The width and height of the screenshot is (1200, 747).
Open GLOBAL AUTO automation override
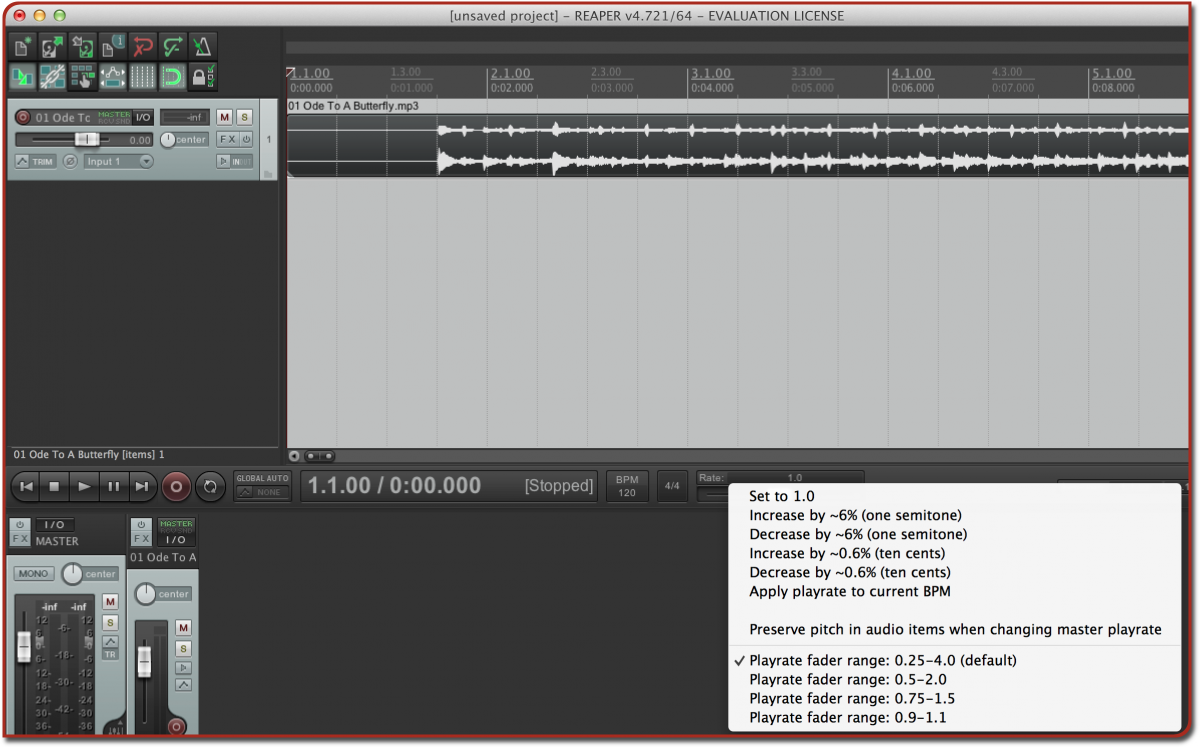[262, 485]
